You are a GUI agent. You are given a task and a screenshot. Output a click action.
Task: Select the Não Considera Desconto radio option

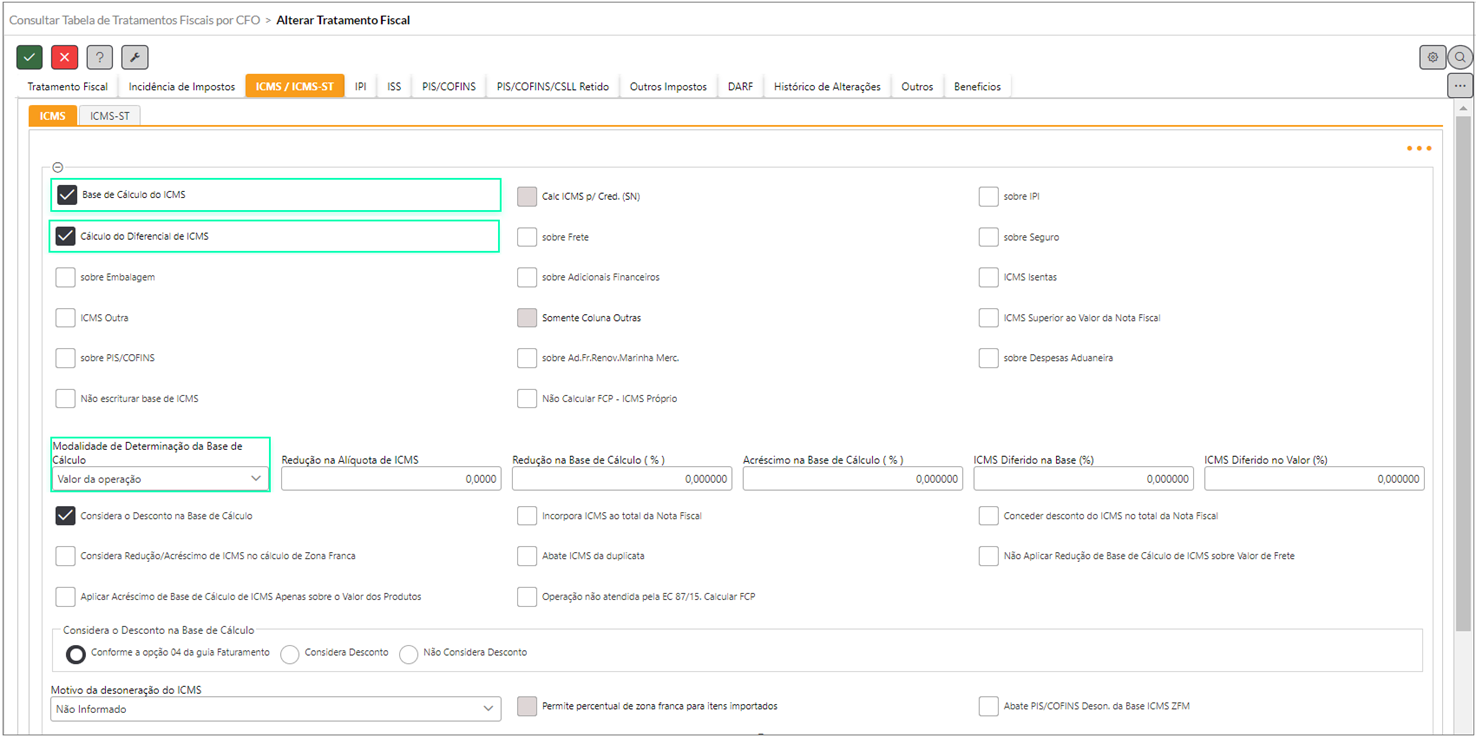pyautogui.click(x=408, y=654)
